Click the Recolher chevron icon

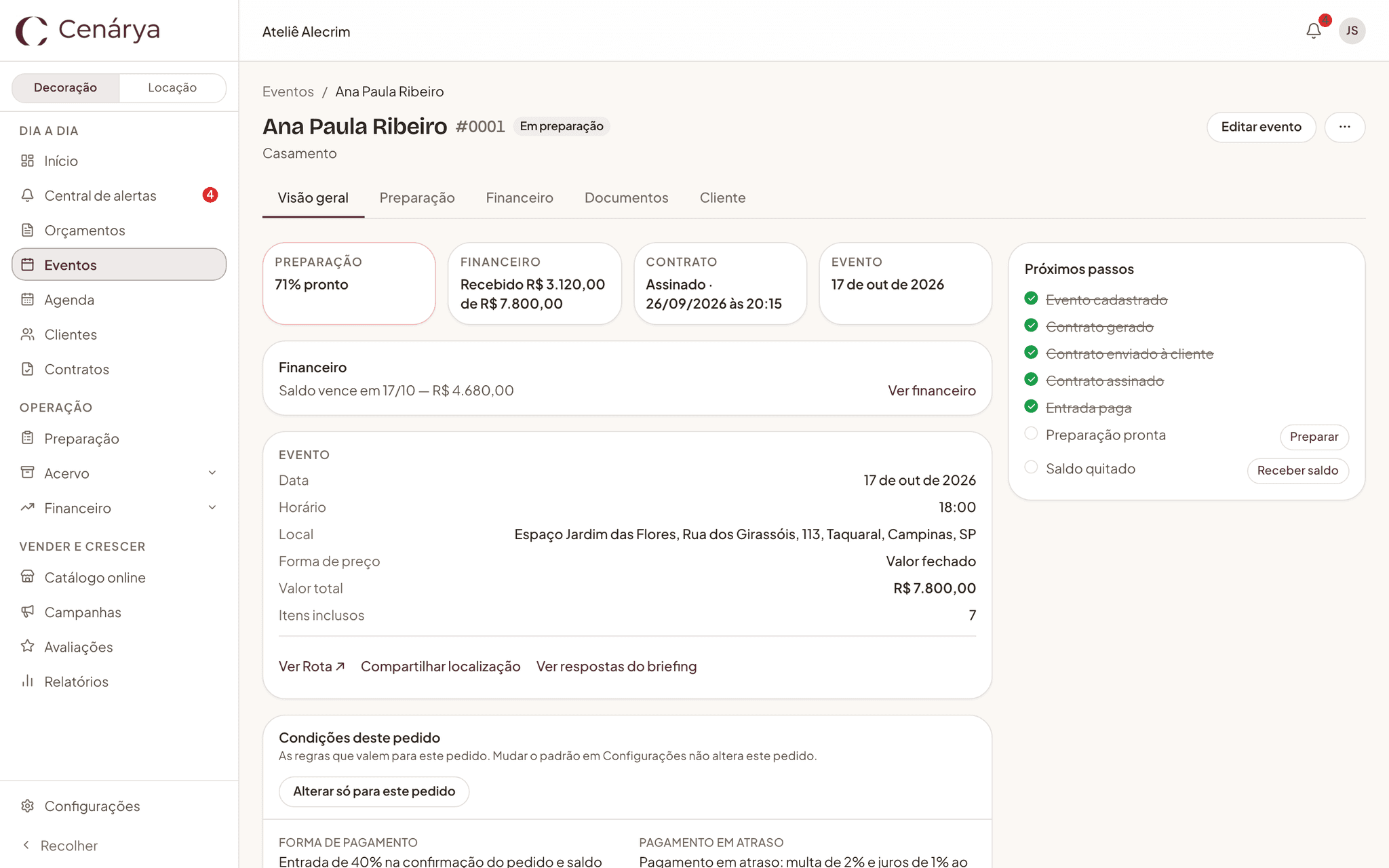26,845
